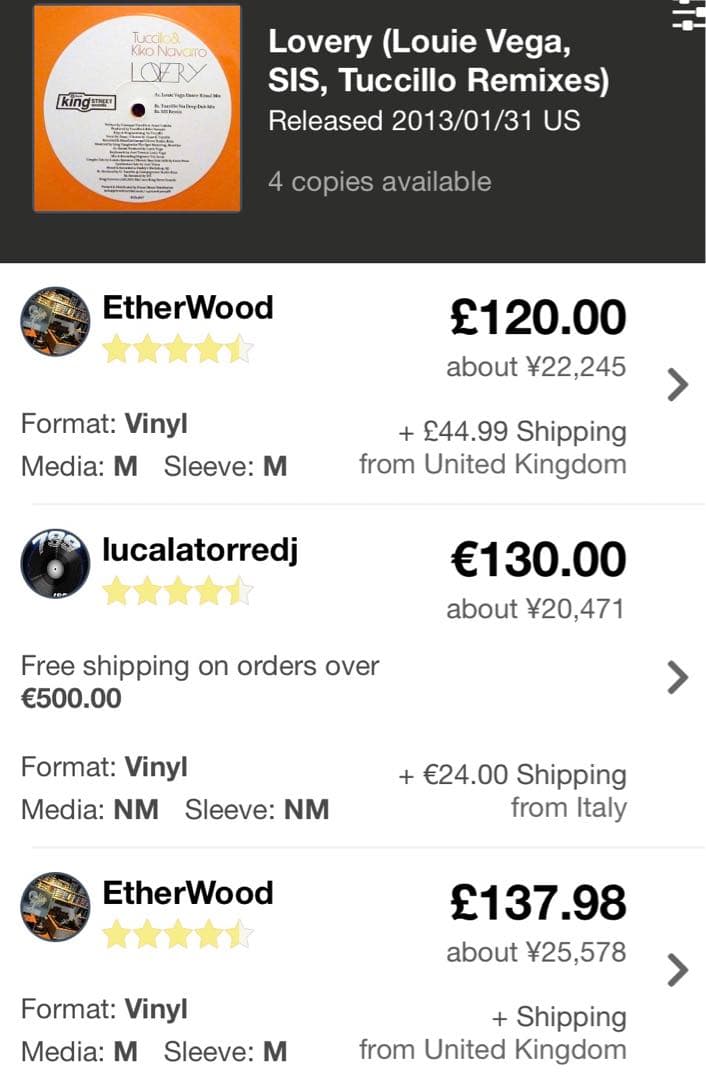Image resolution: width=706 pixels, height=1080 pixels.
Task: Check star rating of first EtherWood listing
Action: tap(178, 349)
